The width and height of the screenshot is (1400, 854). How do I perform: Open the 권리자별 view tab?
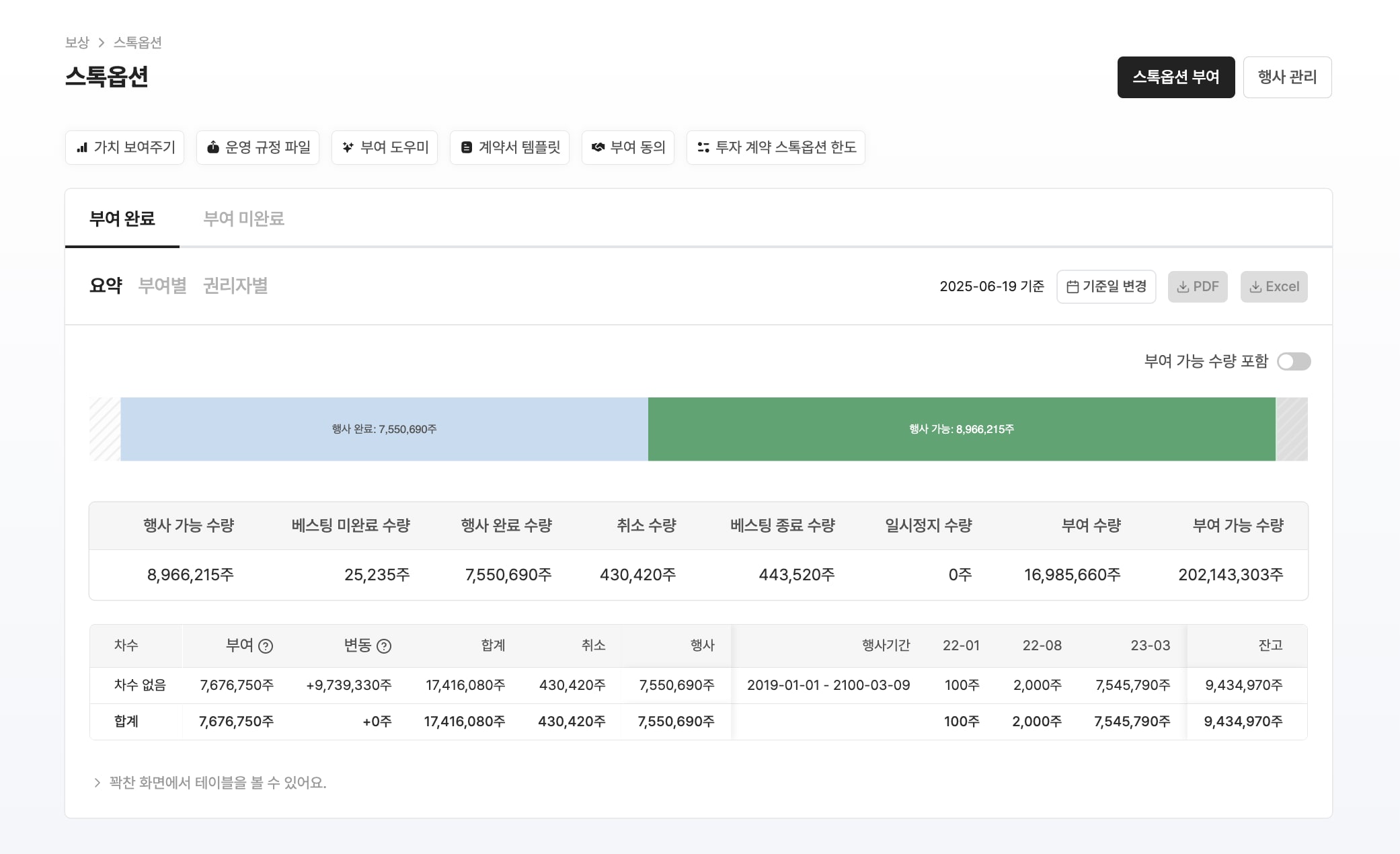point(235,286)
